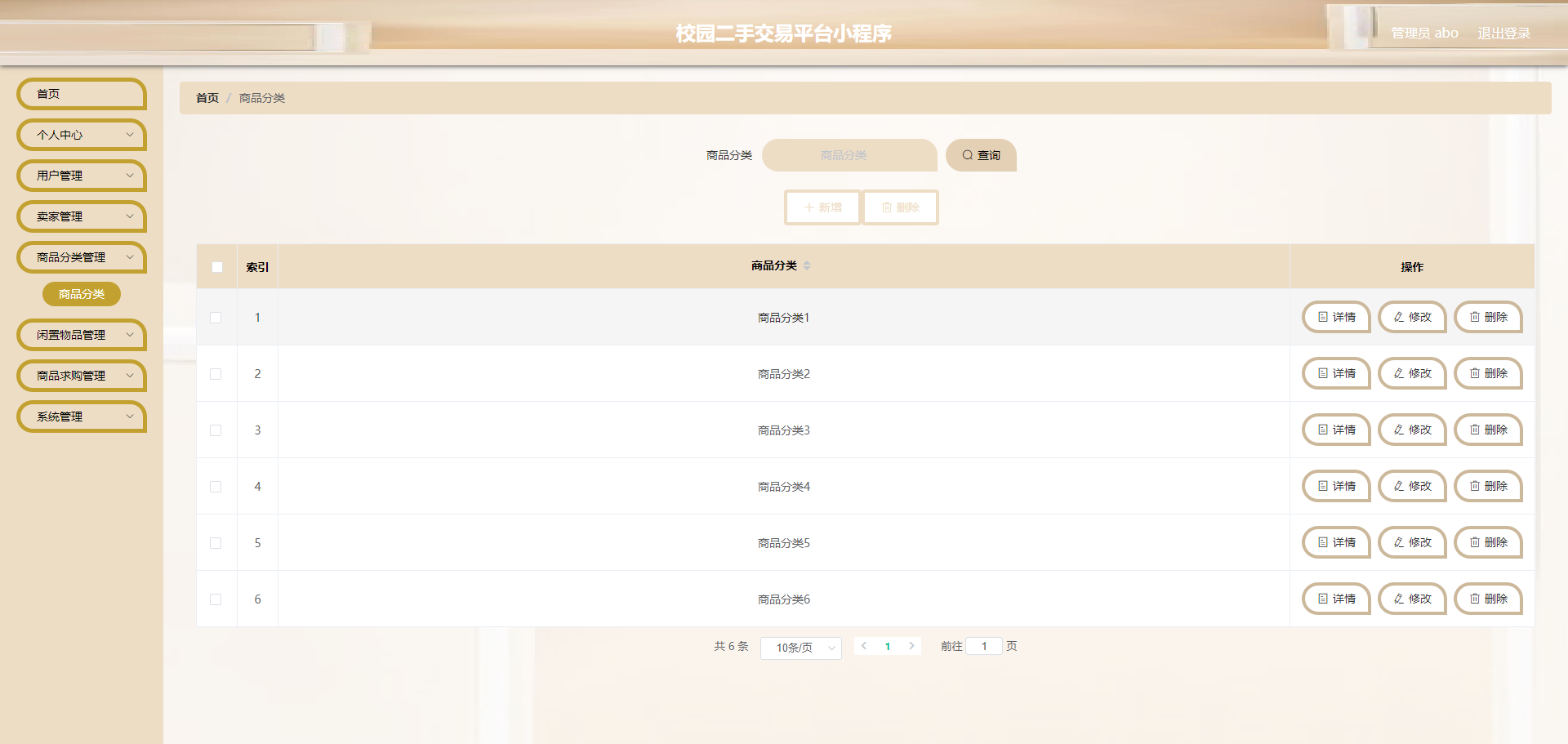
Task: Delete row 商品分类2
Action: [x=1488, y=373]
